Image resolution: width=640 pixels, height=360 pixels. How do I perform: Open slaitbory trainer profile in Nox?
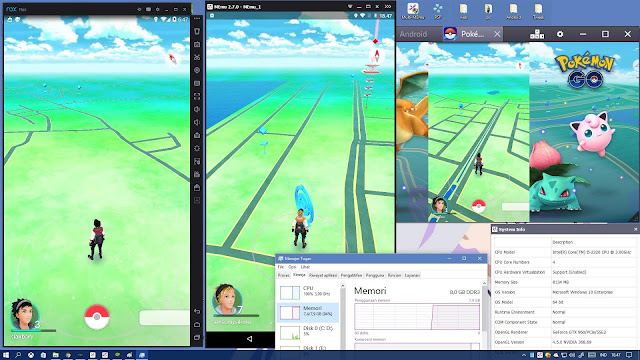[x=24, y=315]
